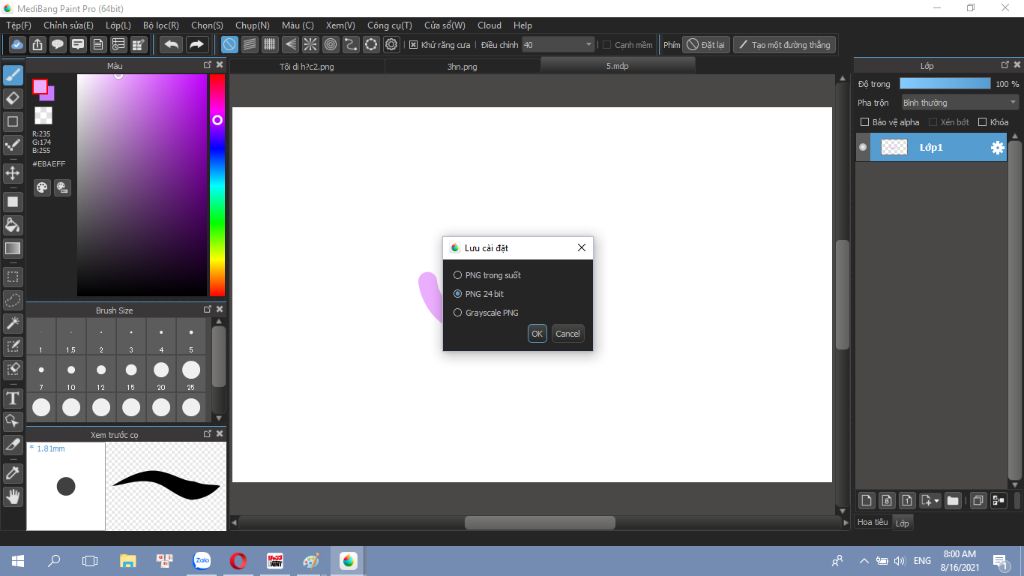Open the Cloud menu
This screenshot has width=1024, height=576.
click(489, 25)
